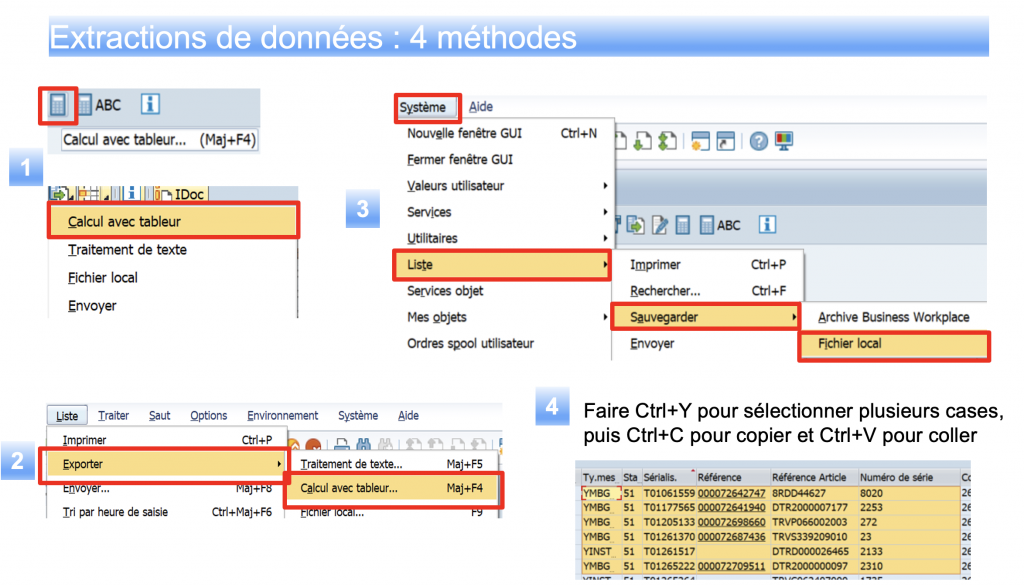Click the help question mark icon
This screenshot has height=585, width=1024.
tap(758, 141)
